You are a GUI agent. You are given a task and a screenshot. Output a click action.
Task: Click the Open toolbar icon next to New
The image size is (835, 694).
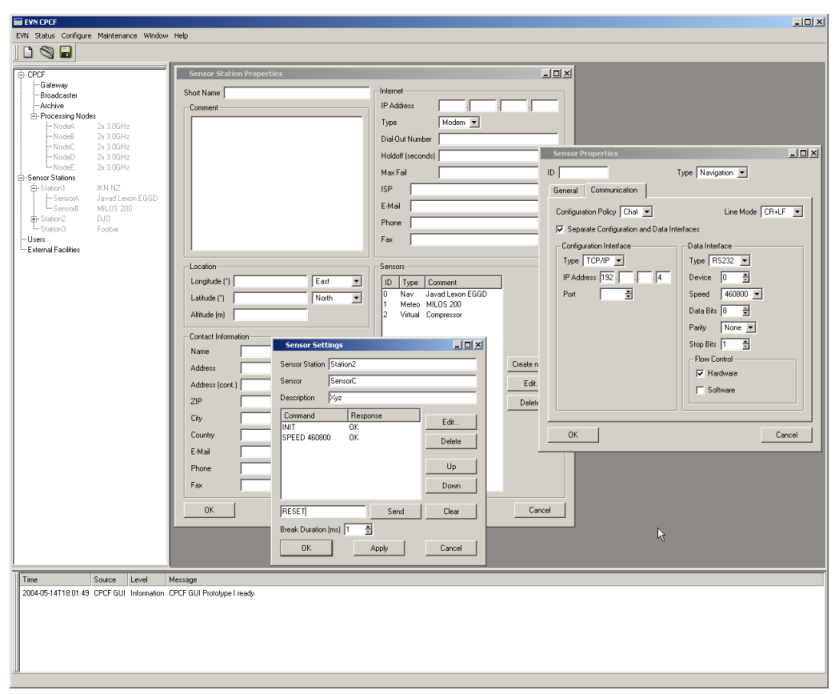click(46, 51)
